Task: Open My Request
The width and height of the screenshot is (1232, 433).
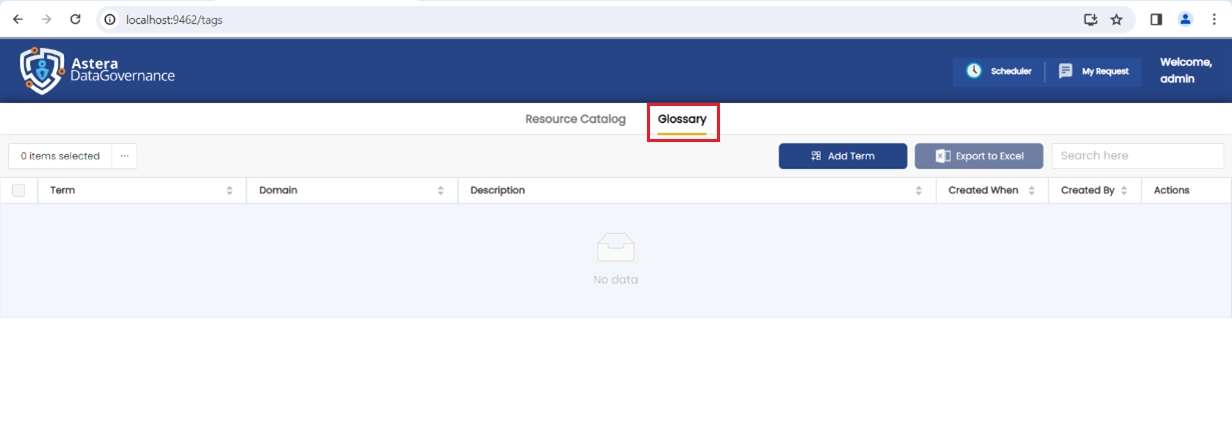Action: (x=1094, y=71)
